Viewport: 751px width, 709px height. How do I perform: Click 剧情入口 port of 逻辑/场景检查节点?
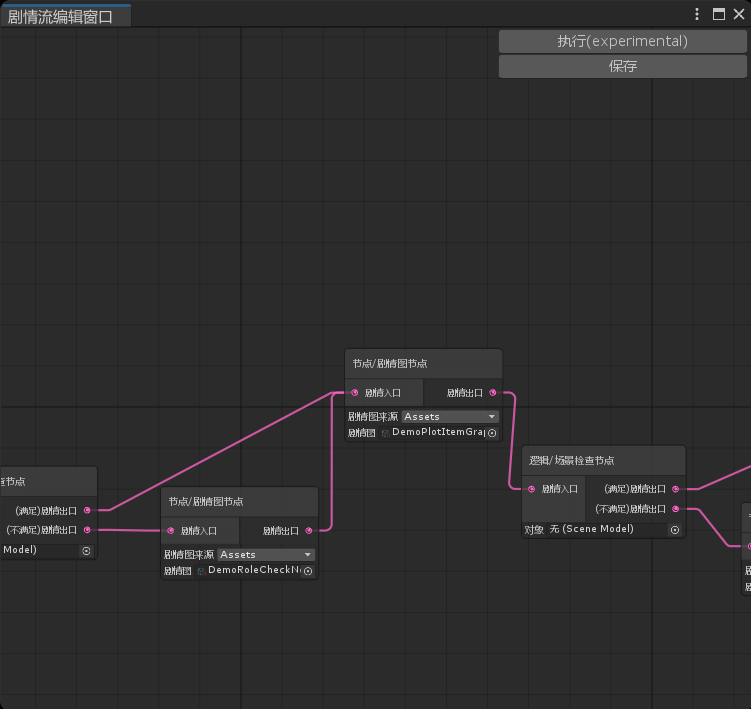(531, 489)
